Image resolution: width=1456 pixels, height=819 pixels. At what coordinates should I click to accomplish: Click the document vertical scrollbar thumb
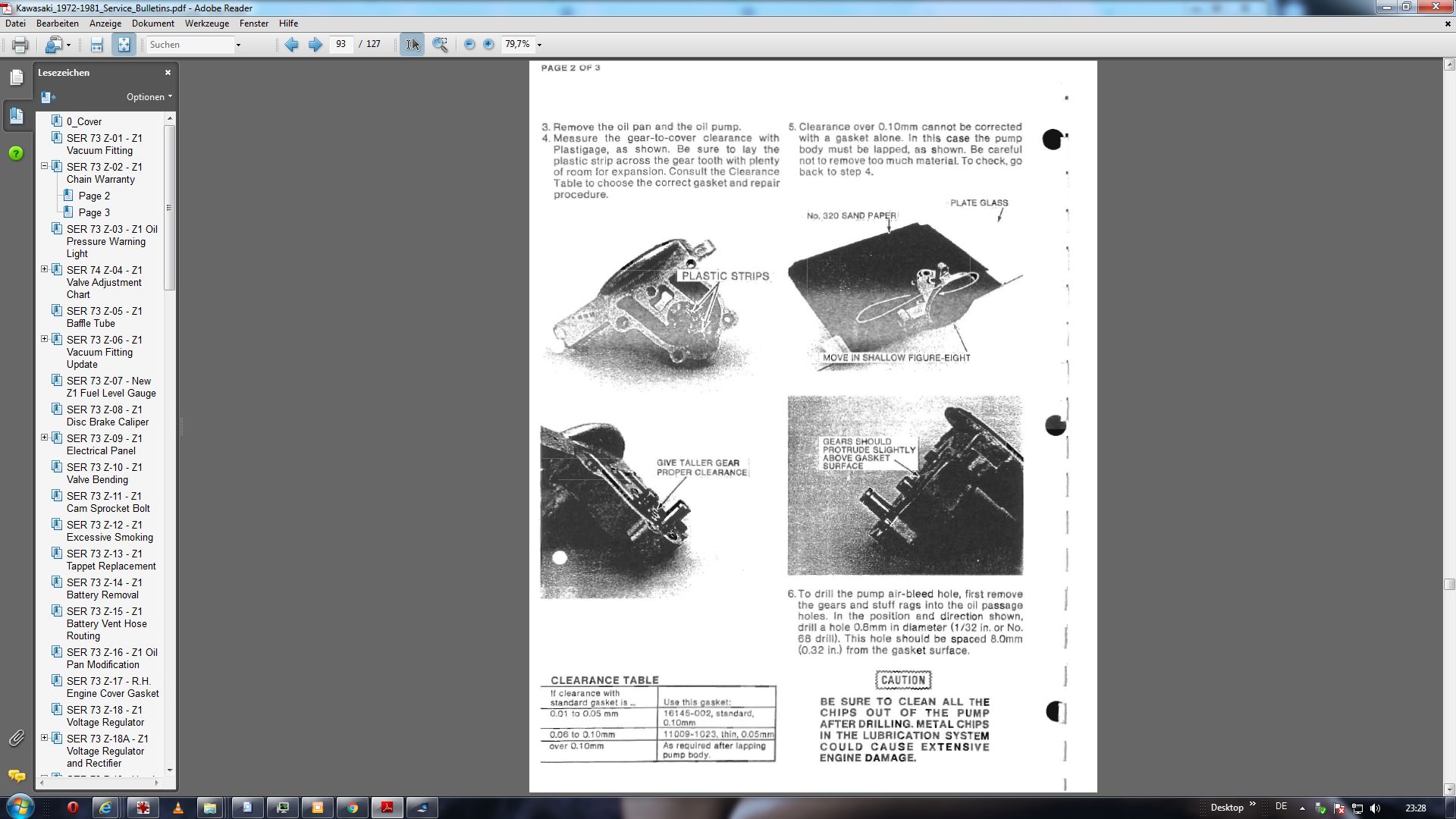[1449, 585]
